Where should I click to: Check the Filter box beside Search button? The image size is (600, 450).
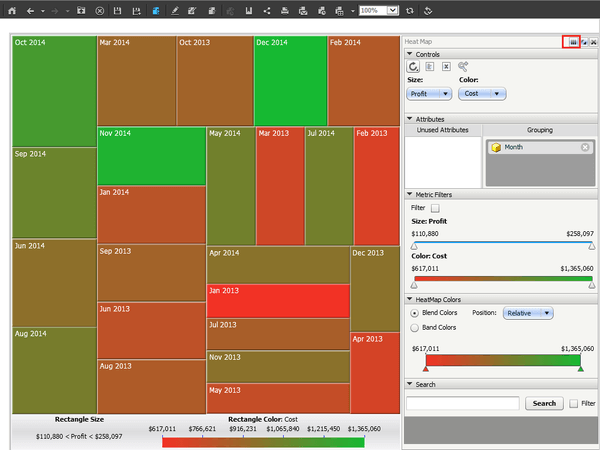coord(573,403)
